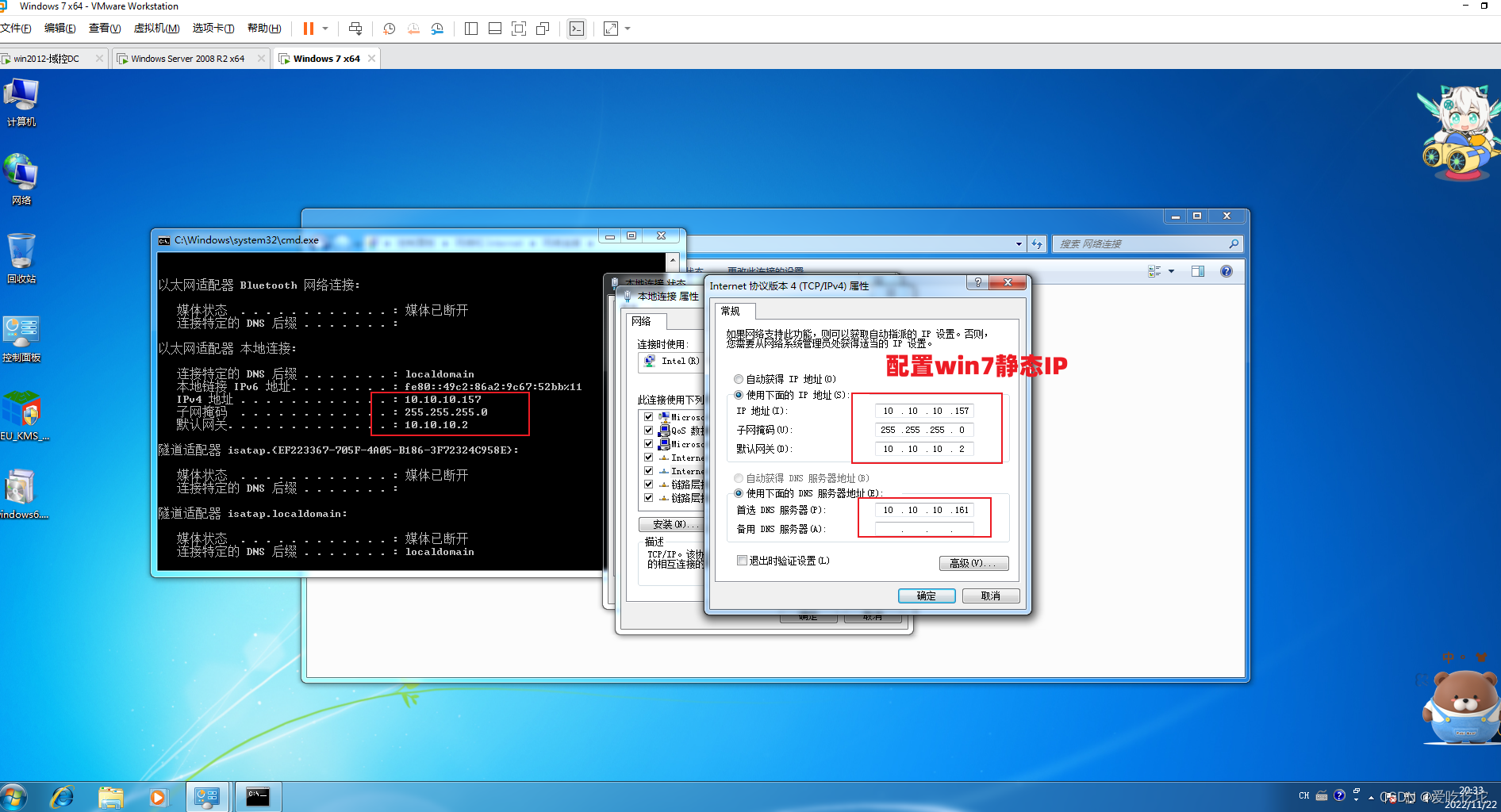
Task: Open the address bar dropdown in network connections window
Action: click(1019, 244)
